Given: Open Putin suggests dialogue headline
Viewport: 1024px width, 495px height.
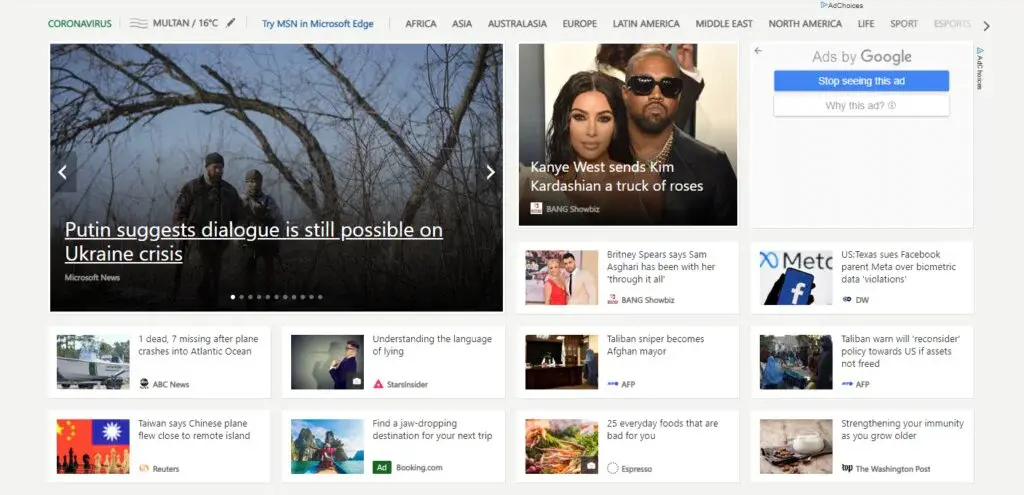Looking at the screenshot, I should tap(253, 241).
